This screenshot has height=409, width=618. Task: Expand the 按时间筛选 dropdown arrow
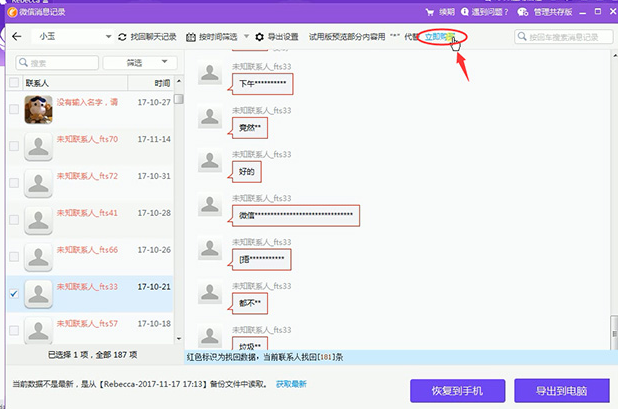click(246, 36)
